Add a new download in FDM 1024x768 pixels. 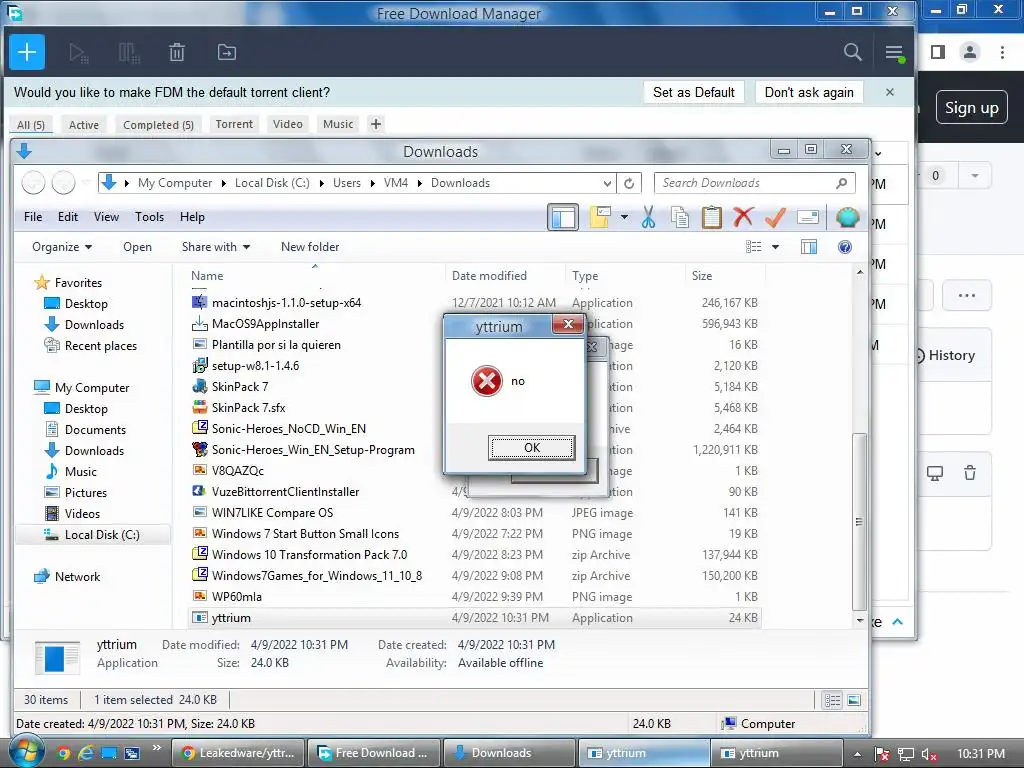point(27,52)
